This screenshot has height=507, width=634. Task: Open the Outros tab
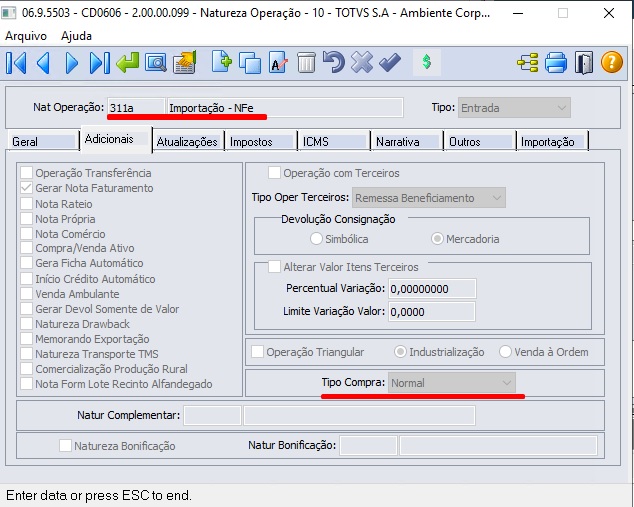[480, 142]
